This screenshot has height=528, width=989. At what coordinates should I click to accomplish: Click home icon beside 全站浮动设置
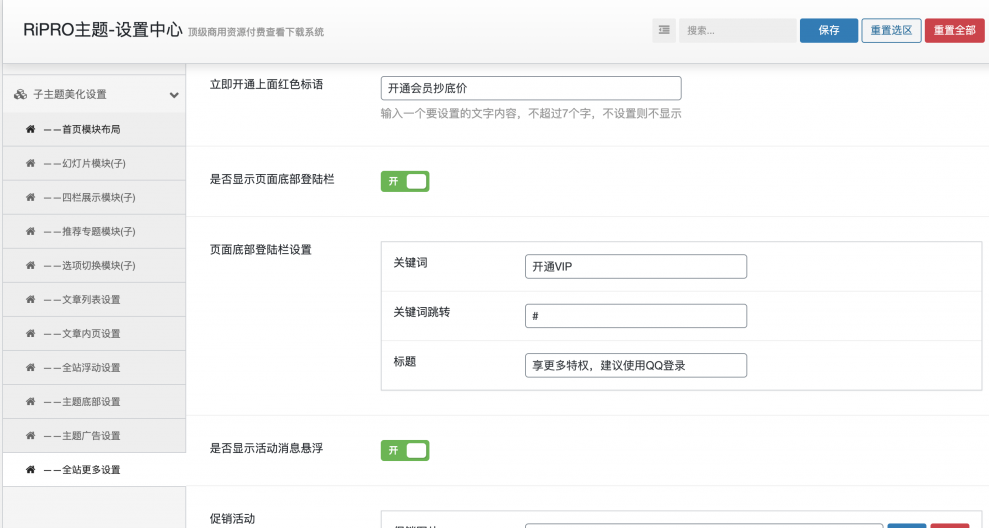click(x=30, y=367)
